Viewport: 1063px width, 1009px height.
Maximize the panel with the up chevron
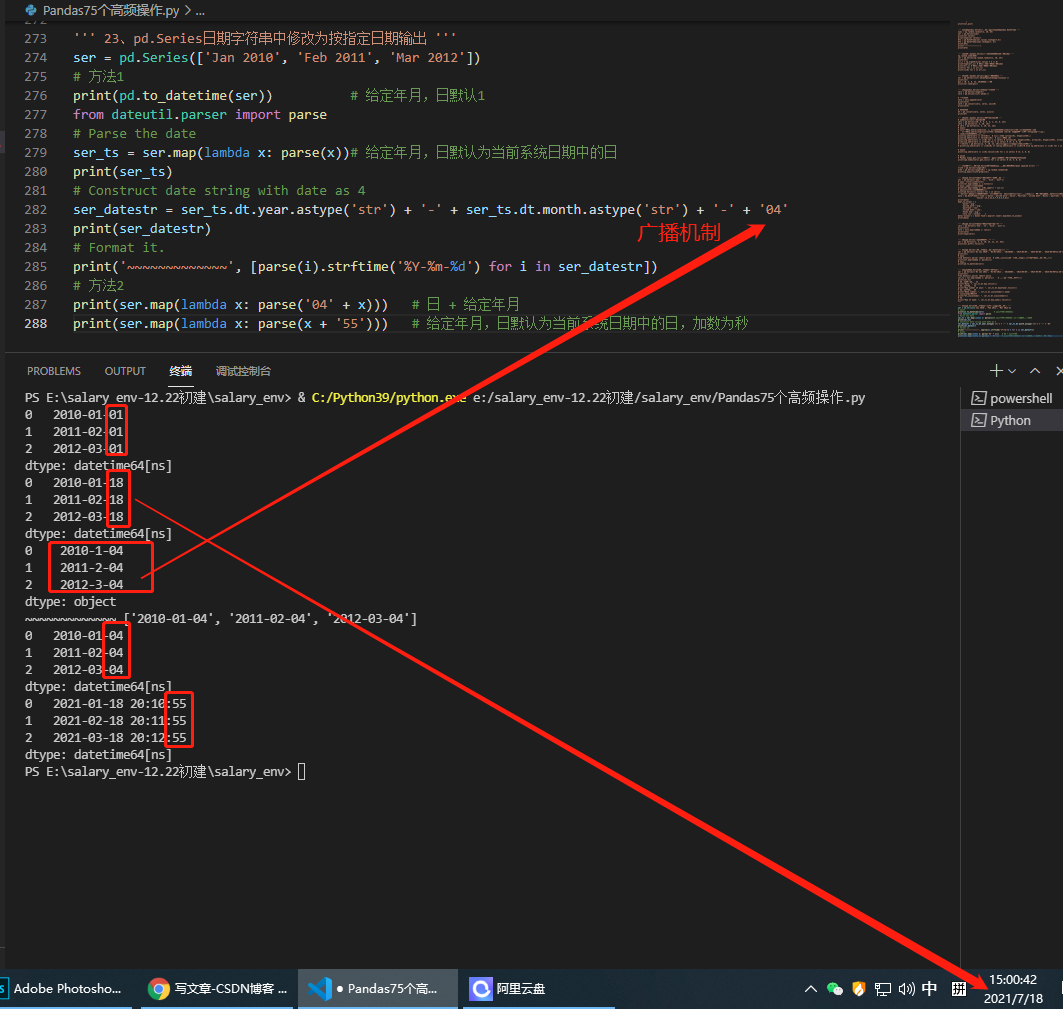point(1035,370)
